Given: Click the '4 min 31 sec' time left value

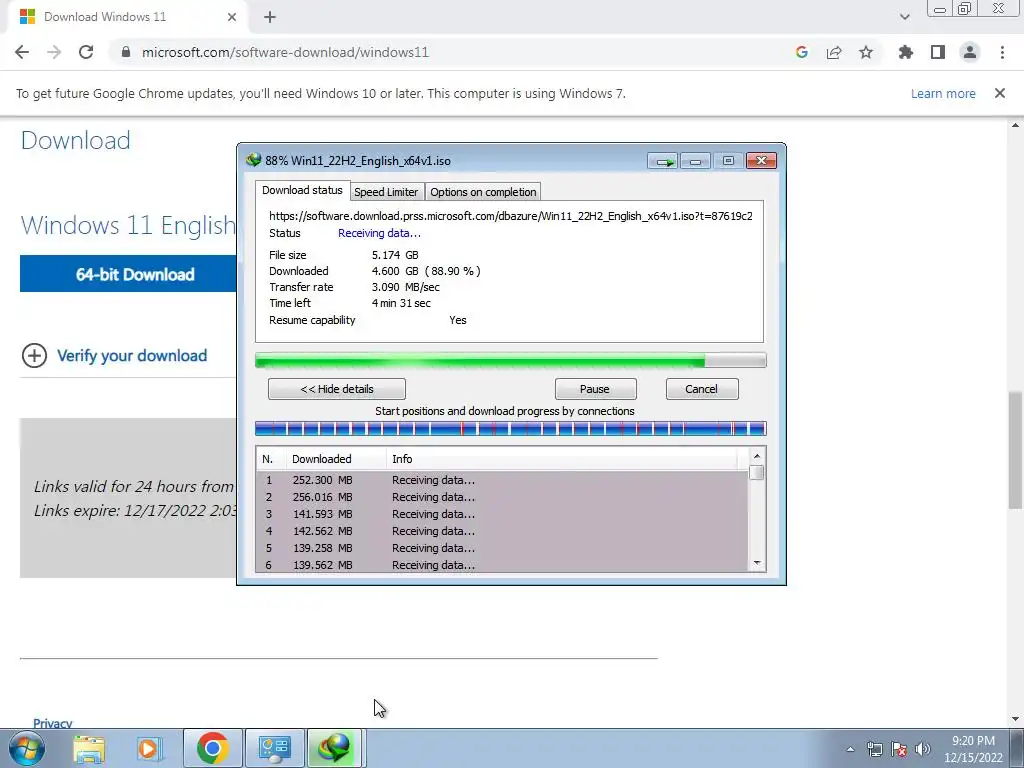Looking at the screenshot, I should click(x=401, y=303).
